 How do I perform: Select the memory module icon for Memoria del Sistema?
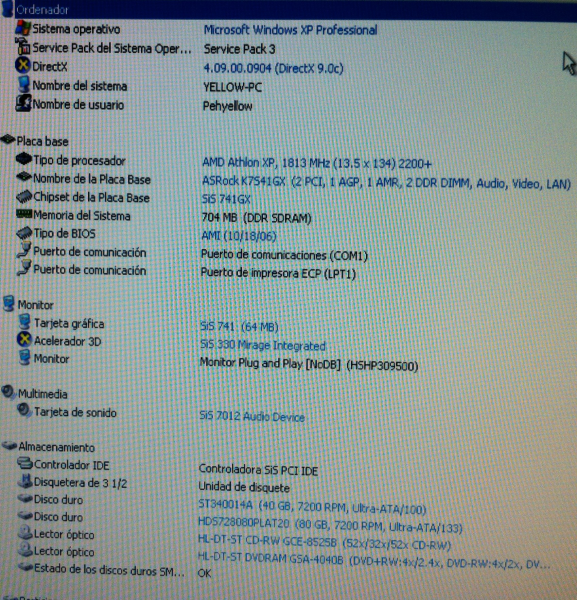tap(24, 214)
